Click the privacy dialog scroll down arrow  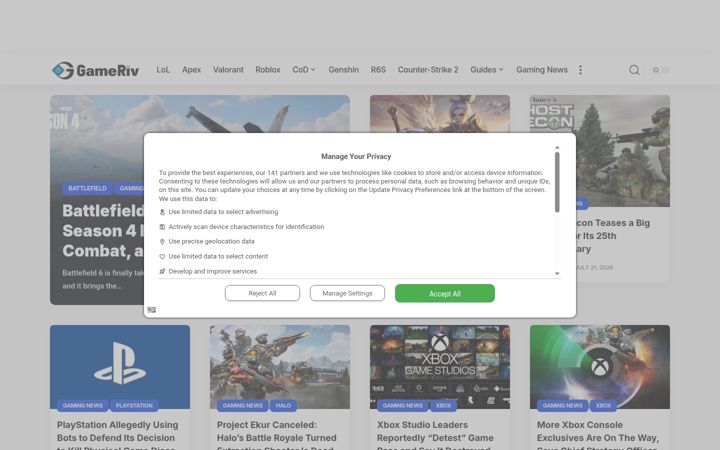click(557, 273)
